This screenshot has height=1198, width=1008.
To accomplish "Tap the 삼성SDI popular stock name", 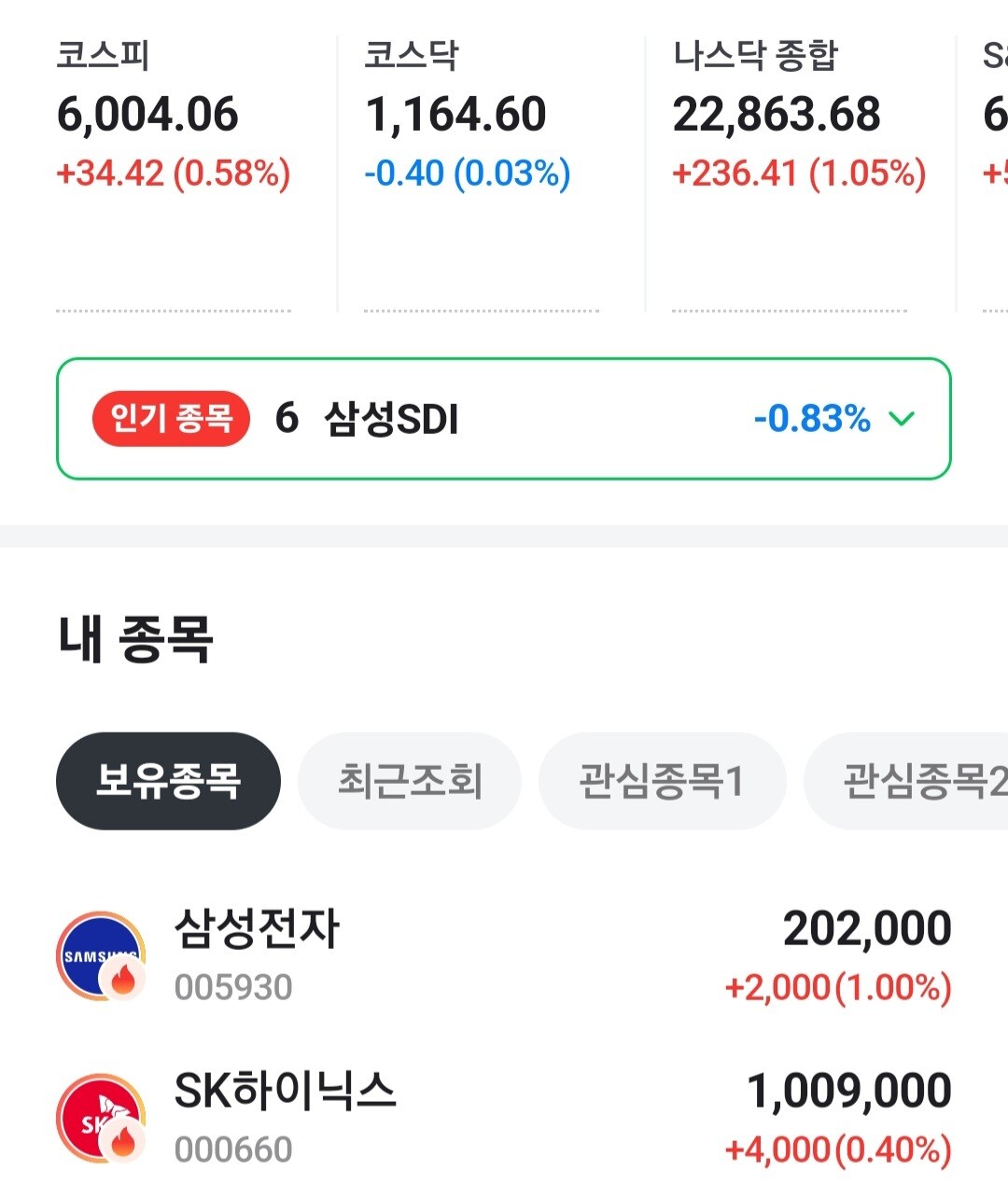I will (x=391, y=419).
